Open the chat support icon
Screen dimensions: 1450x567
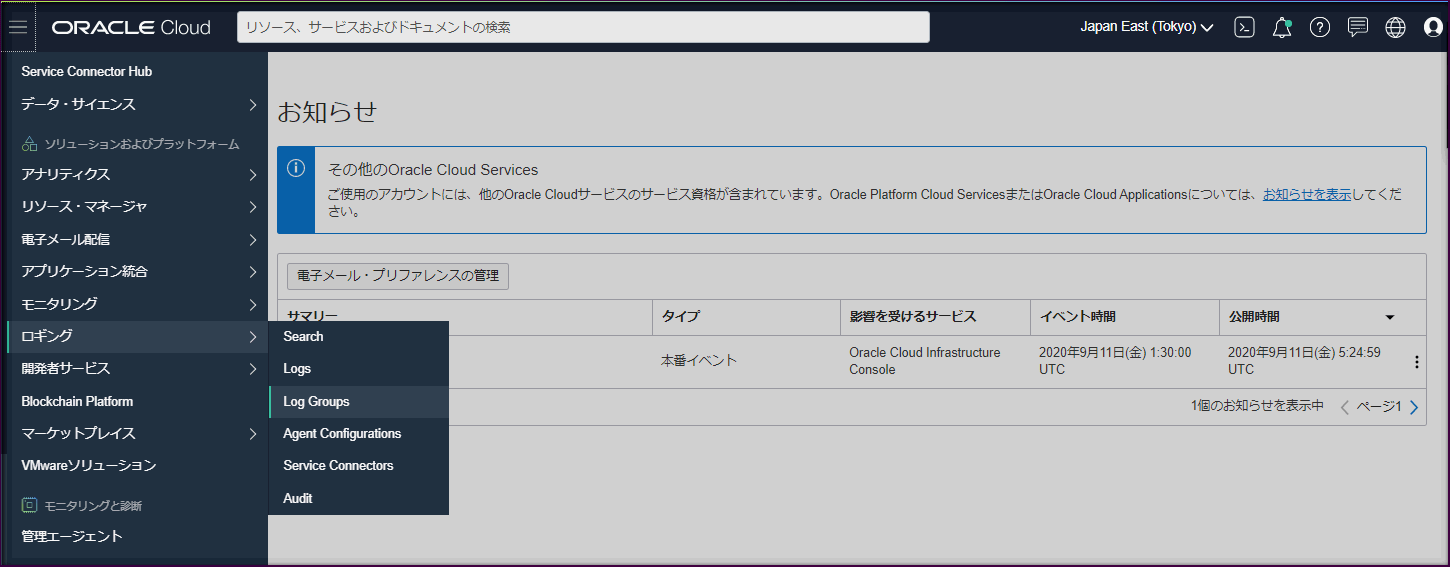(x=1358, y=27)
